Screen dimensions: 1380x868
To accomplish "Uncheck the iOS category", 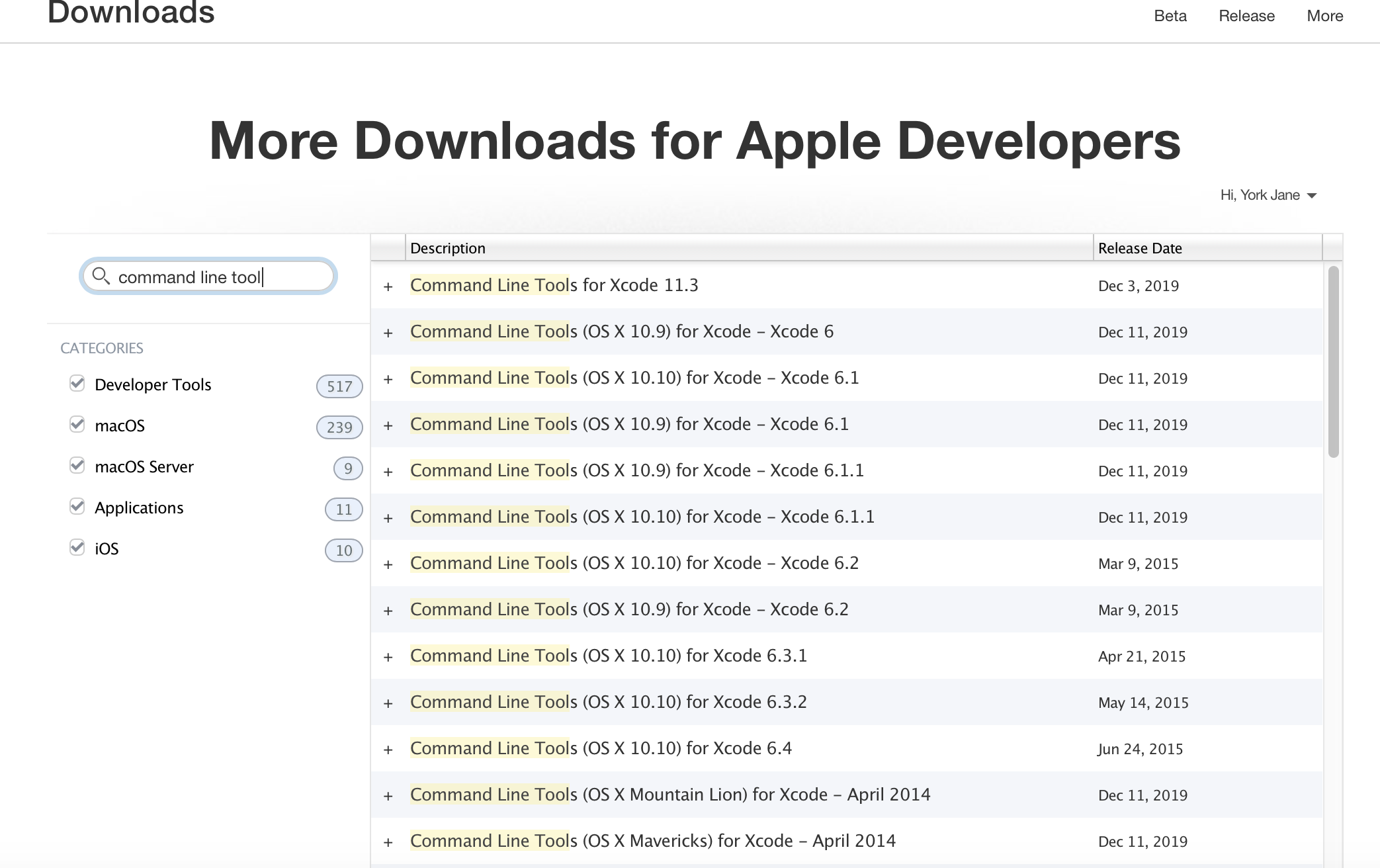I will pos(76,547).
